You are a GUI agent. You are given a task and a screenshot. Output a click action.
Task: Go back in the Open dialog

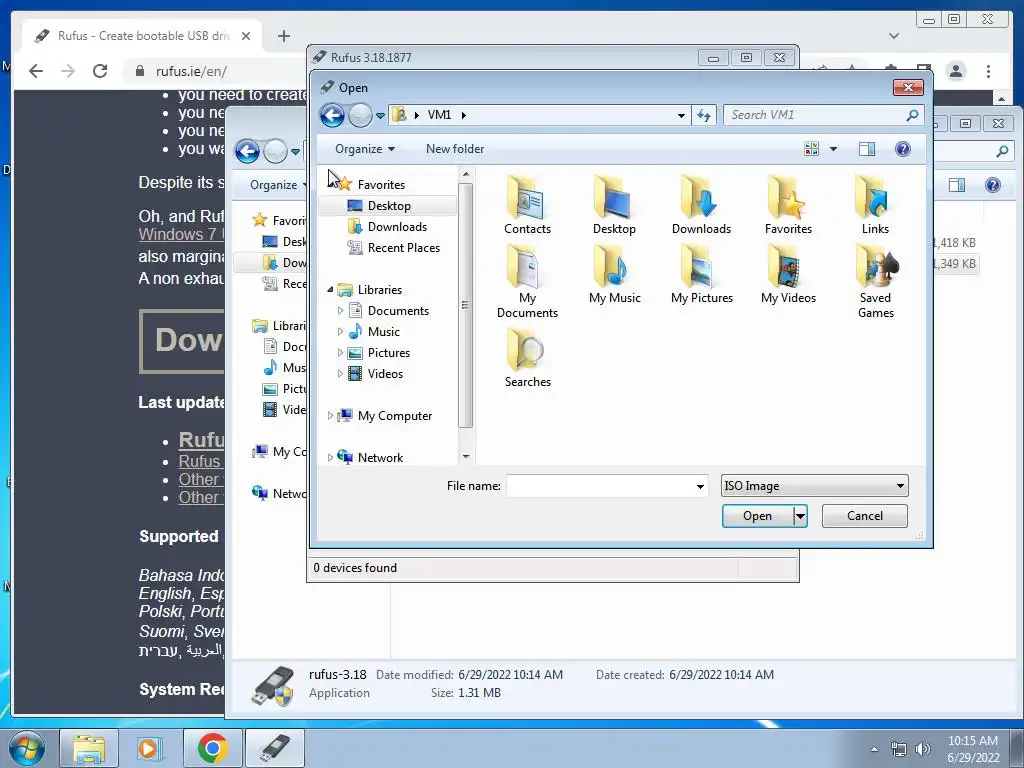click(x=332, y=116)
